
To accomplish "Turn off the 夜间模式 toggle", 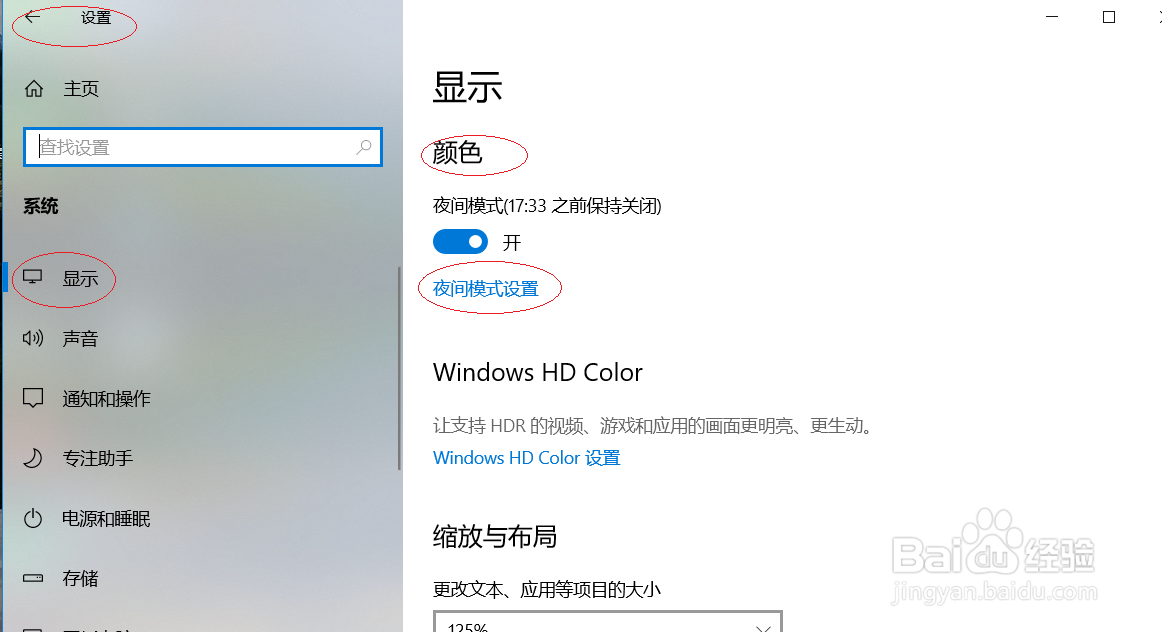I will coord(460,242).
